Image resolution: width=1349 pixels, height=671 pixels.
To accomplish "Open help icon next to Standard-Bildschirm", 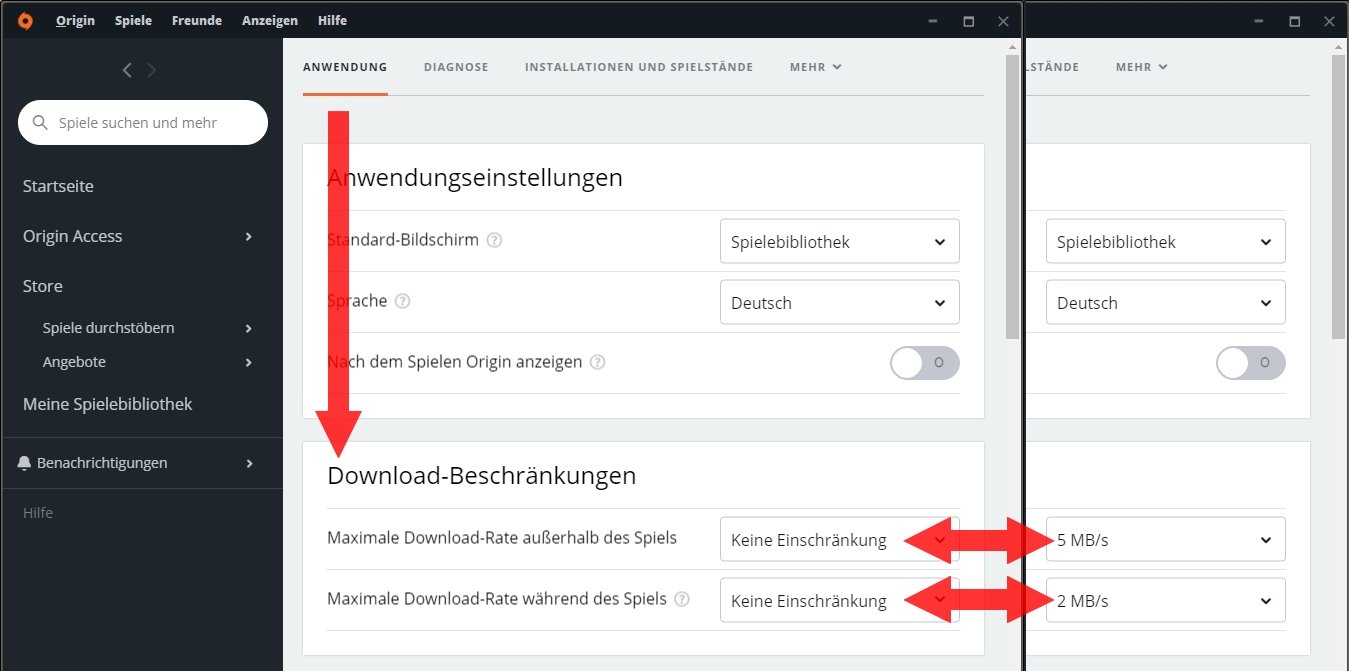I will point(494,241).
